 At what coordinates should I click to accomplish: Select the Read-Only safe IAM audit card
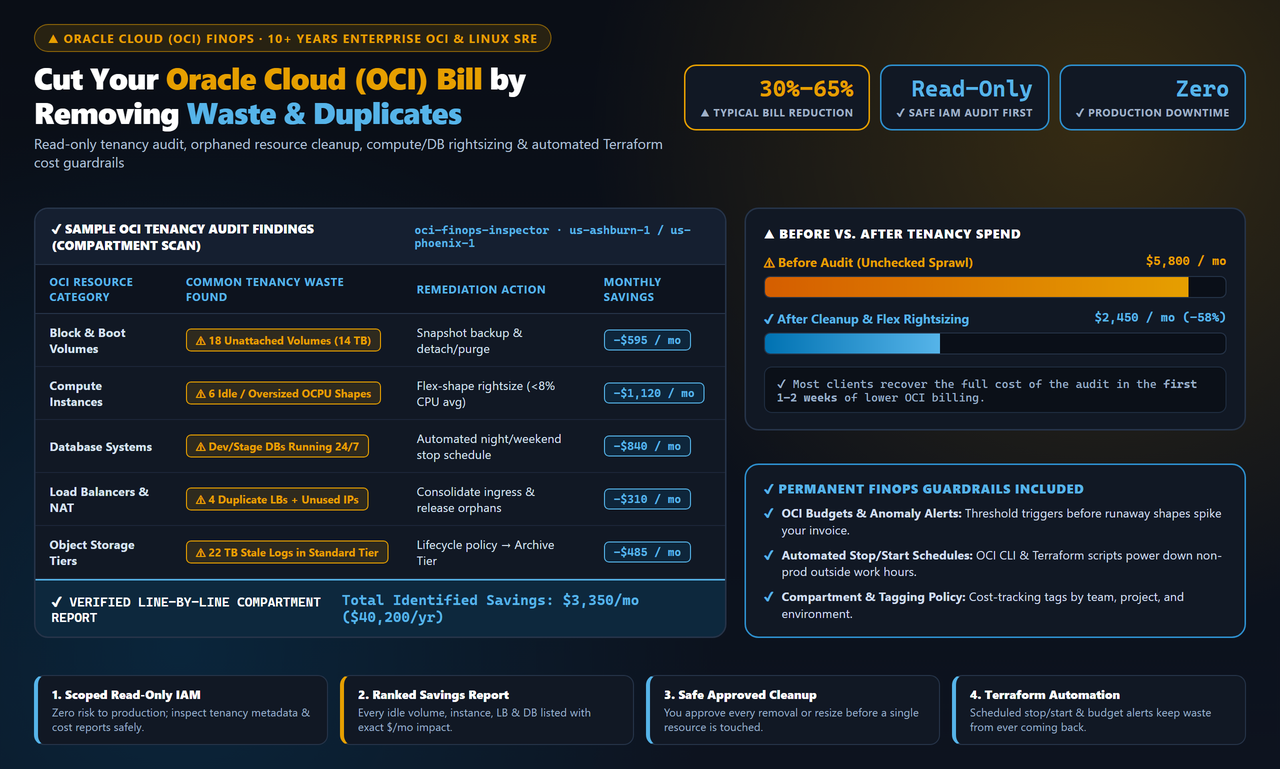pyautogui.click(x=964, y=98)
